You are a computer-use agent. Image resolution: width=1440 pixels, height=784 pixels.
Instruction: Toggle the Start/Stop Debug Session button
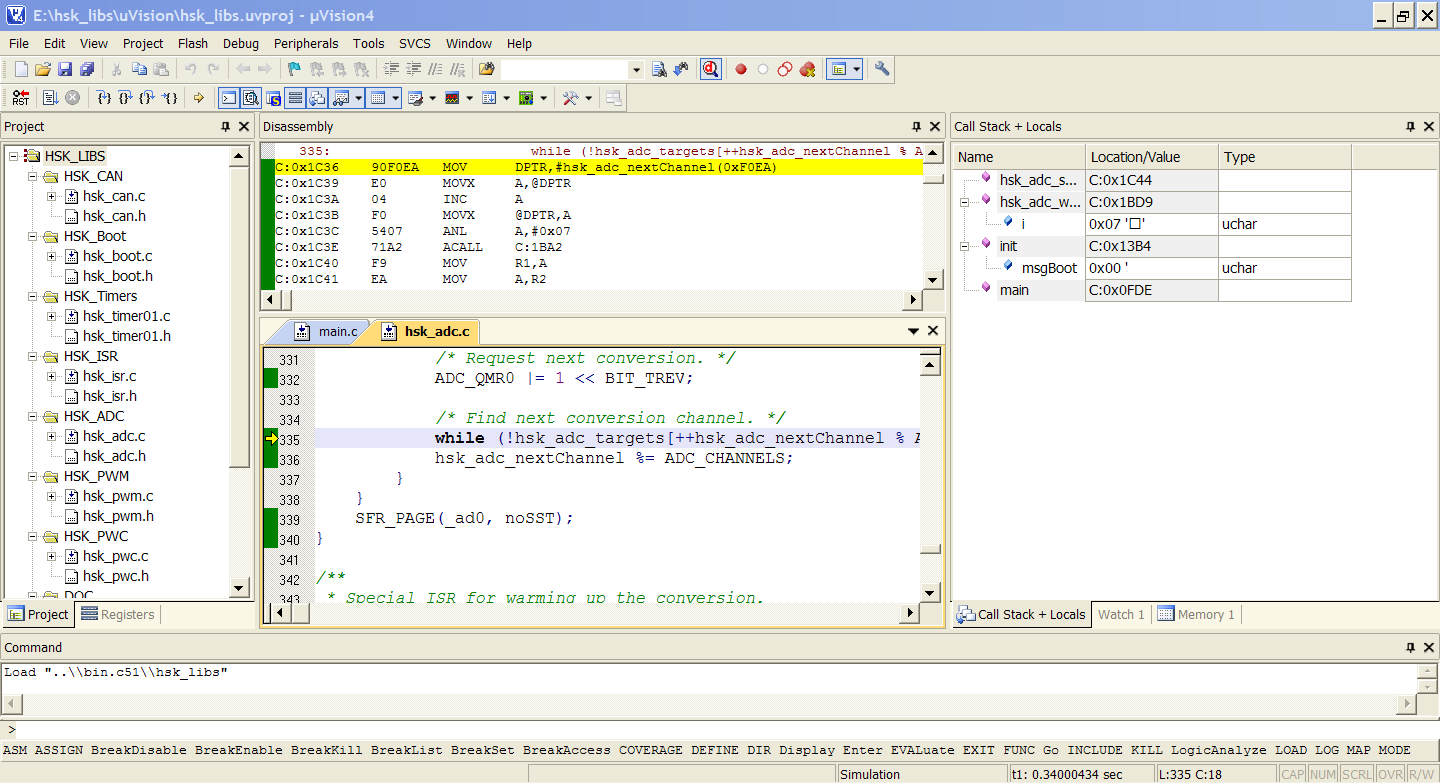coord(710,69)
